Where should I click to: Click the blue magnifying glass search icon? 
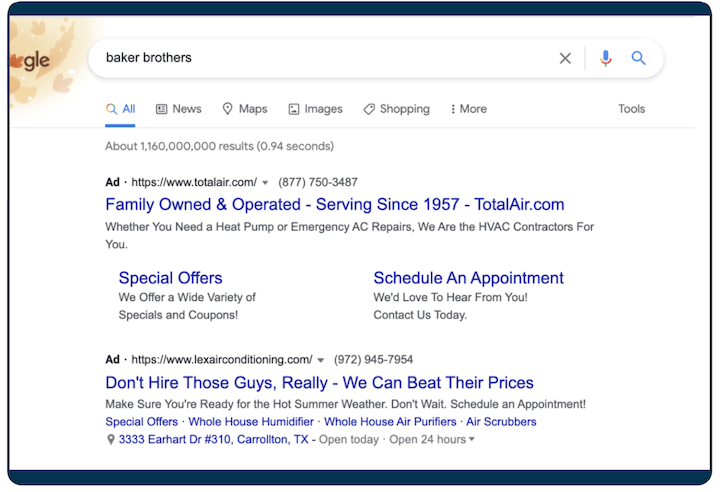click(x=638, y=58)
